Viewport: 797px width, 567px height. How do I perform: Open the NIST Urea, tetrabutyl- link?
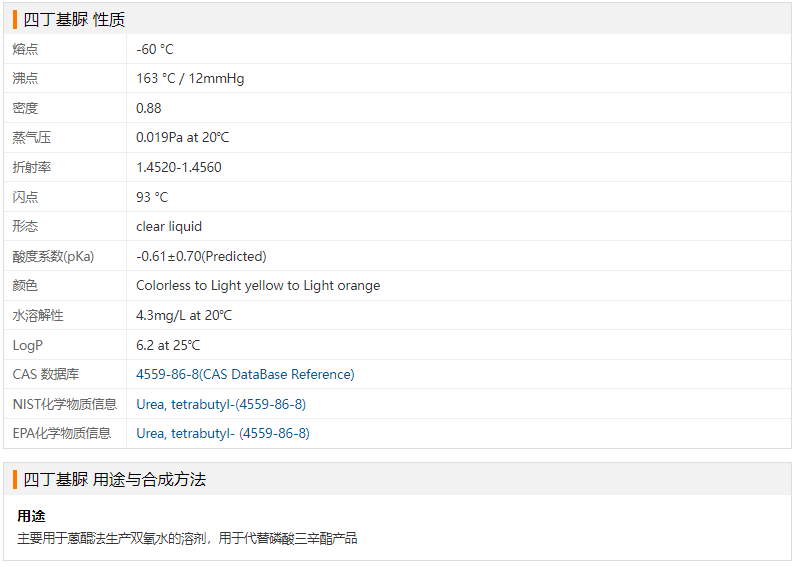coord(221,404)
